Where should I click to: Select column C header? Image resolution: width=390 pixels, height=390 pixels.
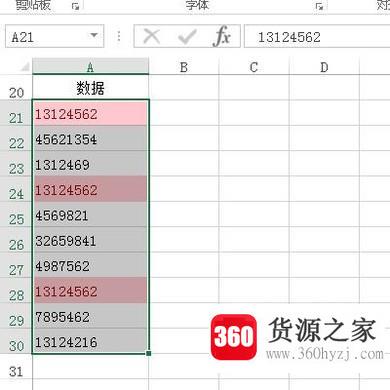254,66
